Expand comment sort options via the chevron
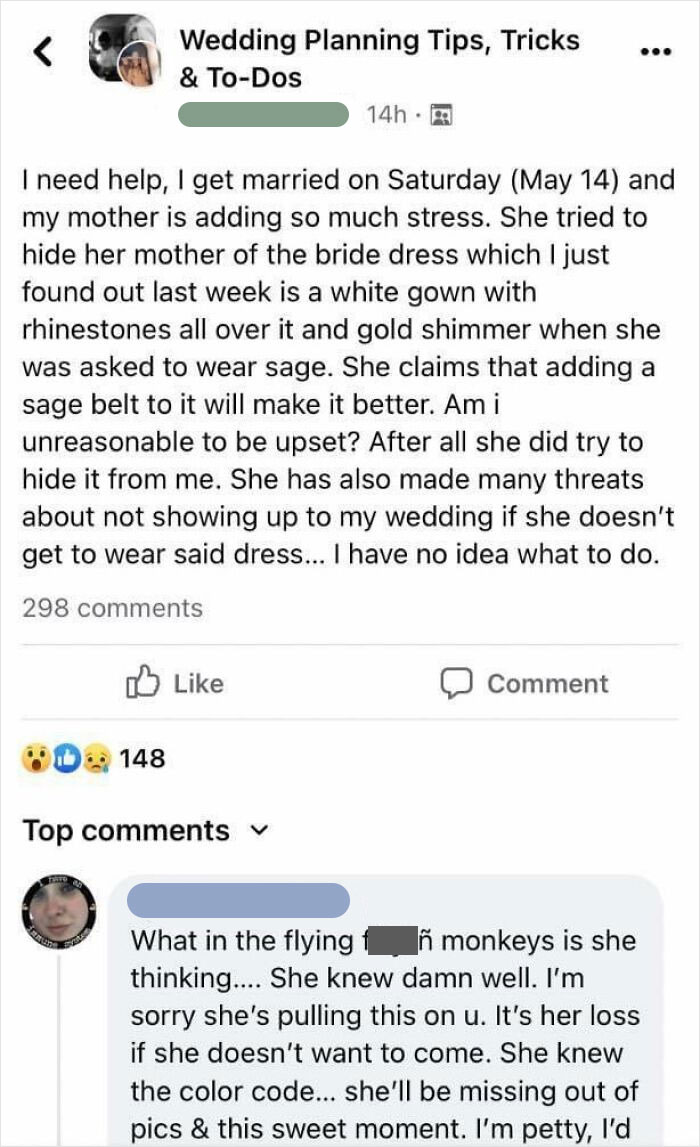This screenshot has height=1147, width=700. coord(259,833)
